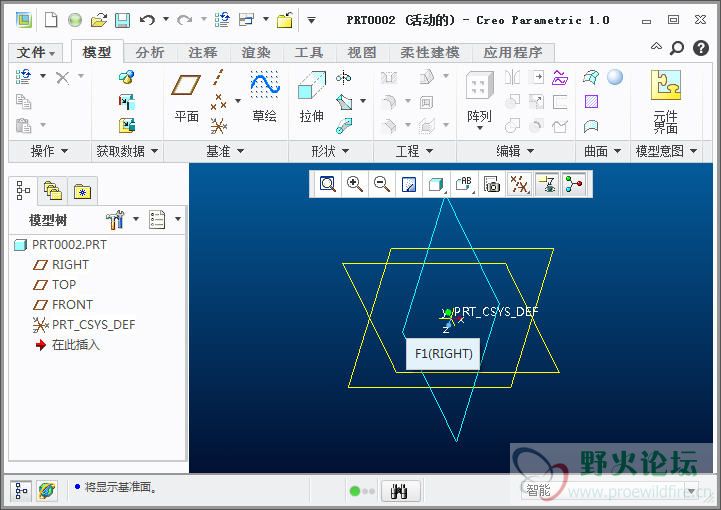Viewport: 721px width, 510px height.
Task: Click the New file icon
Action: pyautogui.click(x=51, y=20)
